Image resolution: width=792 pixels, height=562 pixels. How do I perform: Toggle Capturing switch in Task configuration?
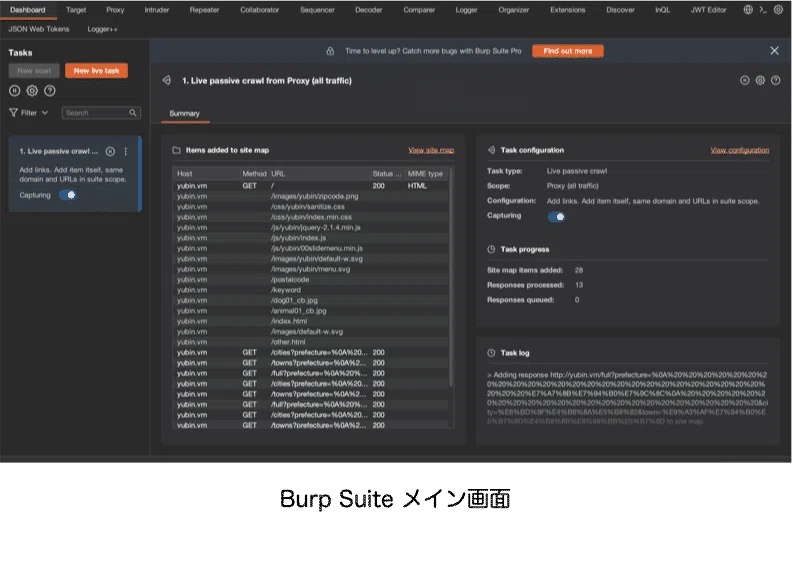(556, 217)
